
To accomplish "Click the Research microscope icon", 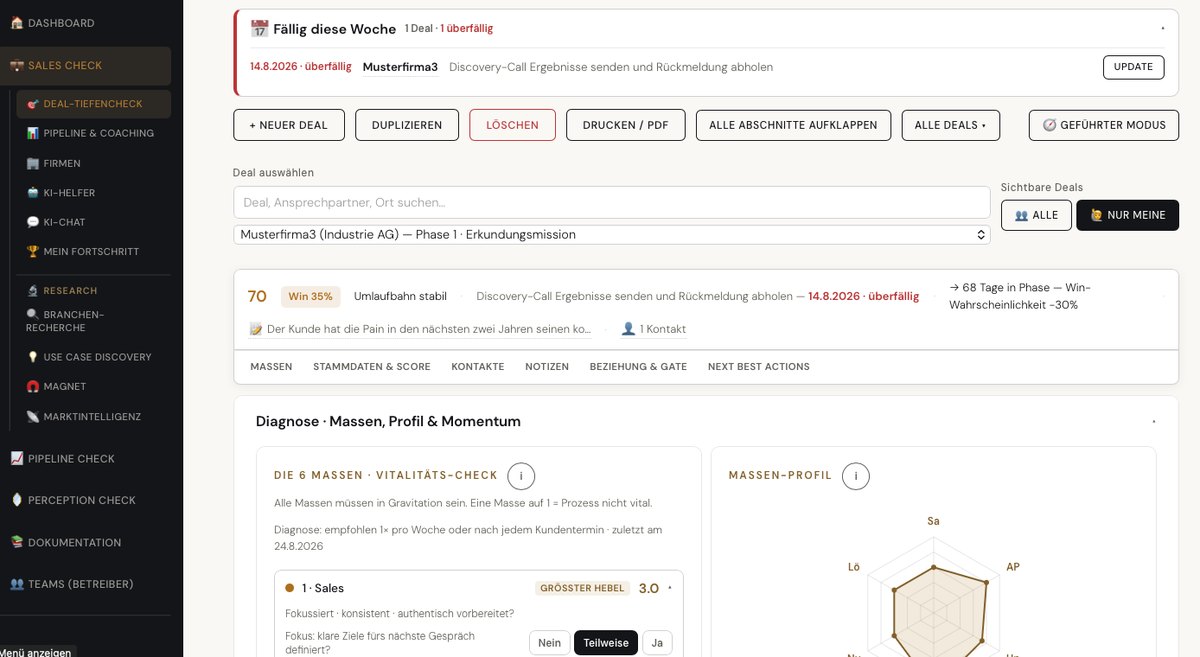I will (33, 291).
